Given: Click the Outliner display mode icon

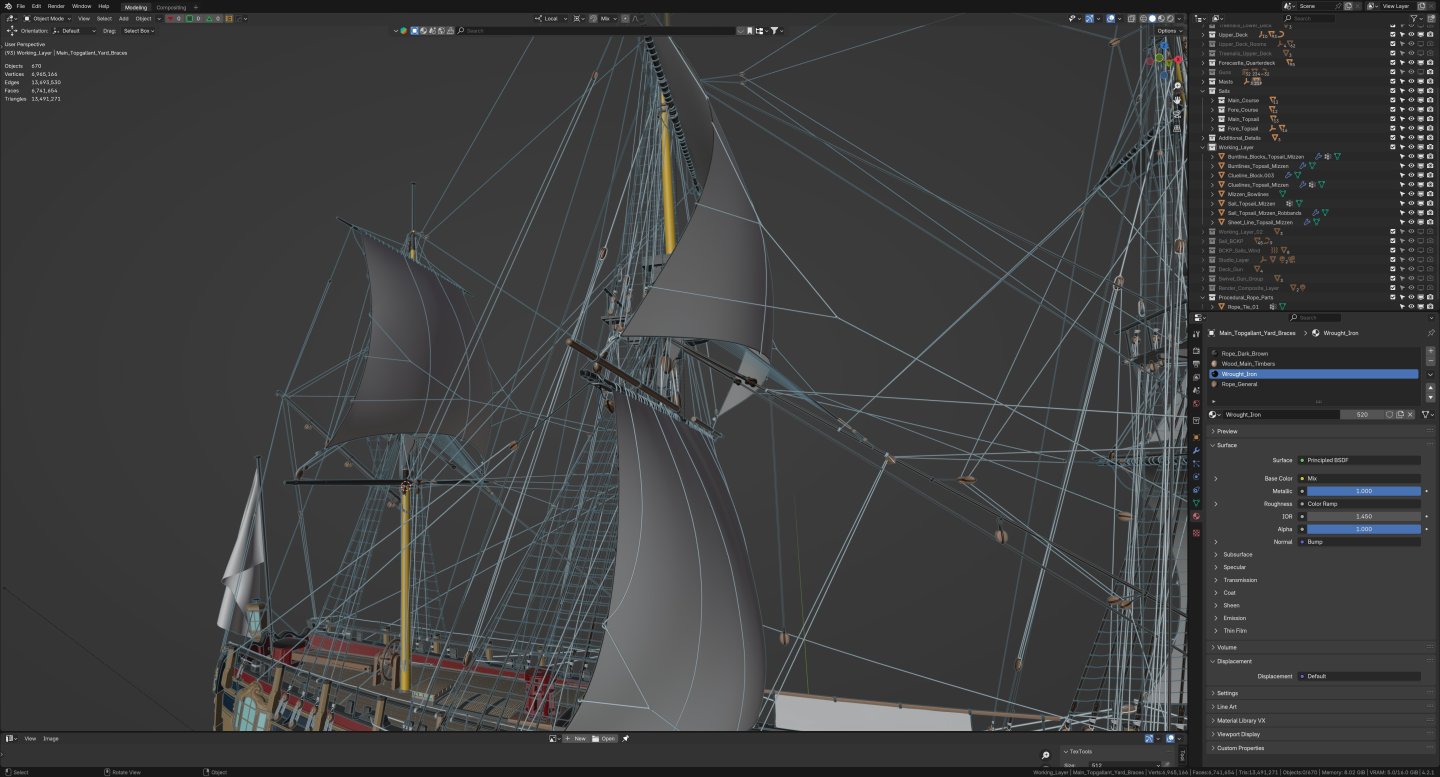Looking at the screenshot, I should pos(1217,18).
